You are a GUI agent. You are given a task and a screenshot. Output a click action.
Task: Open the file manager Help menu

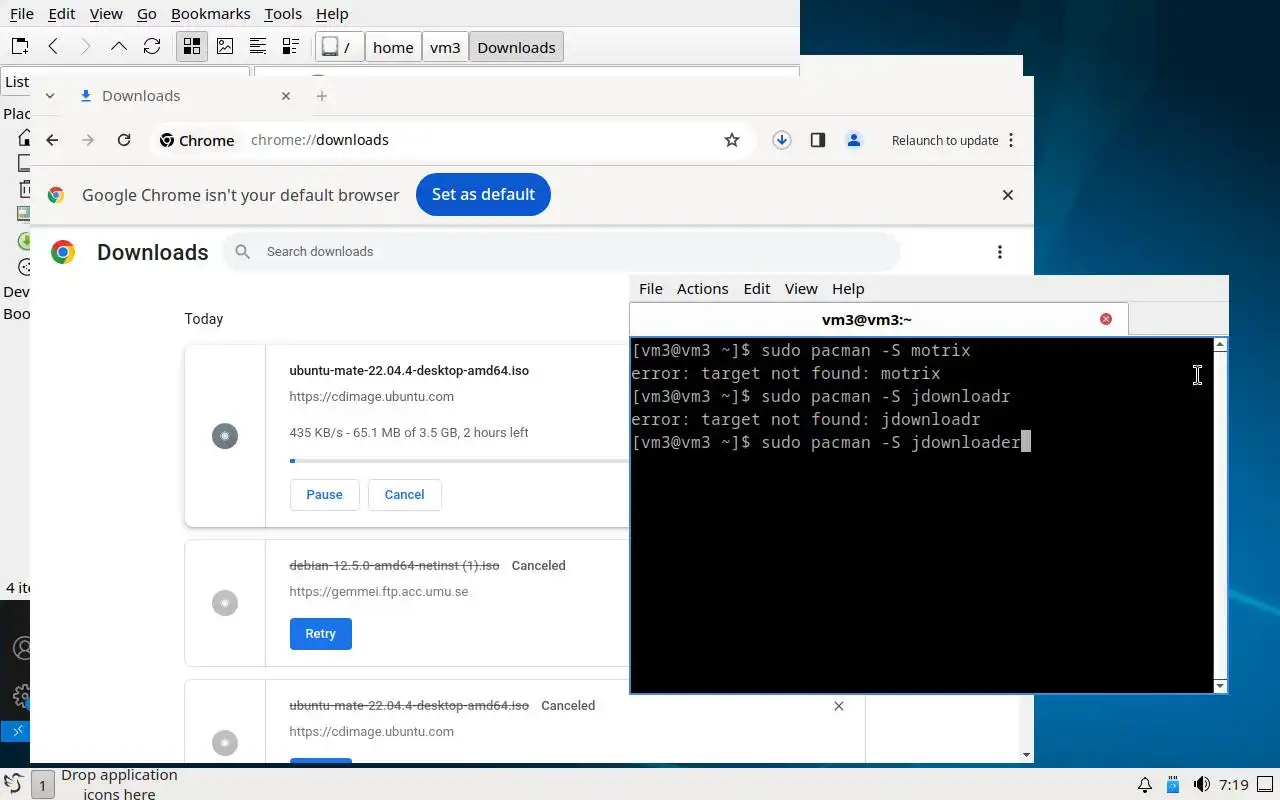[332, 14]
